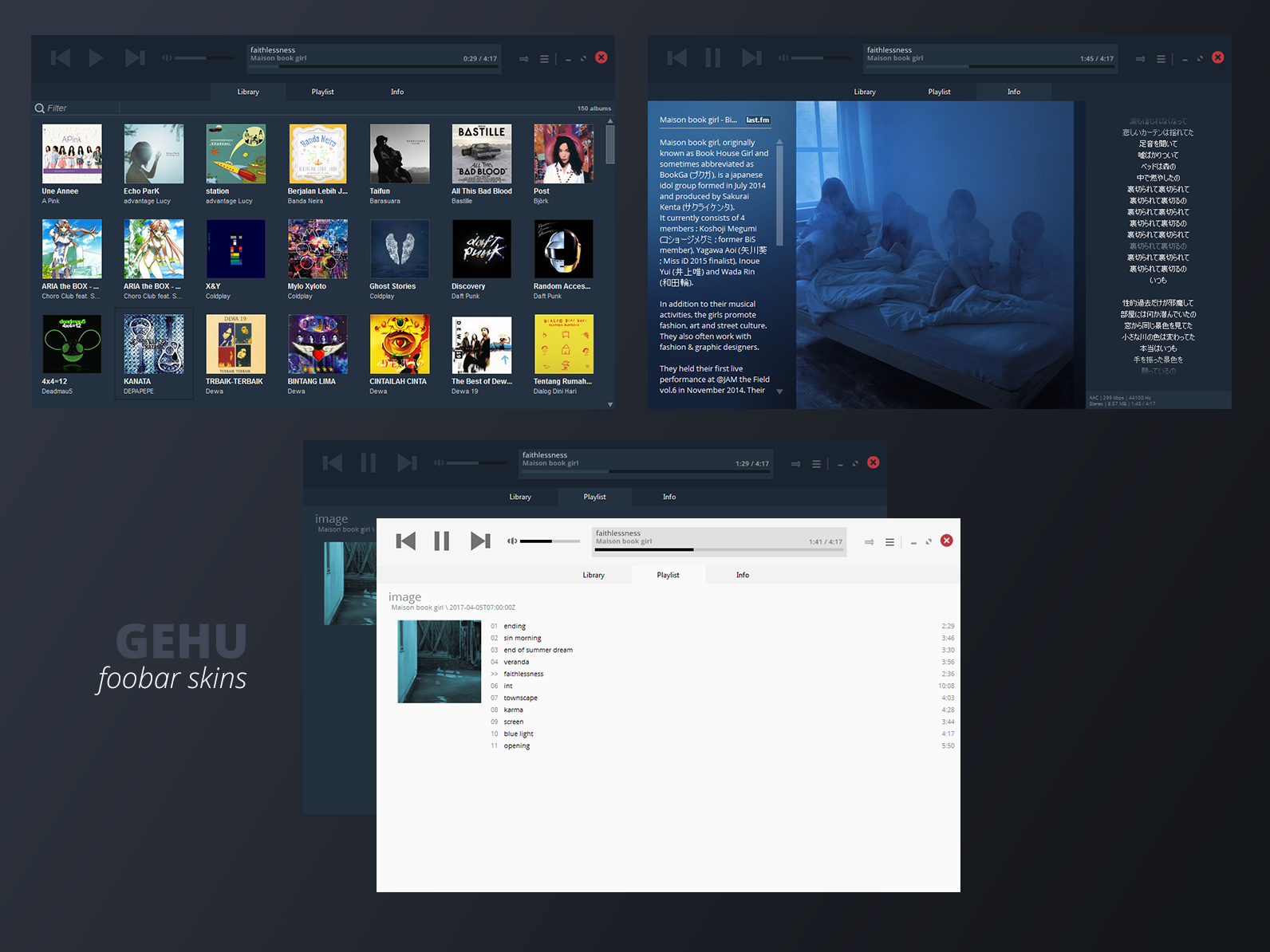The width and height of the screenshot is (1270, 952).
Task: Open hamburger menu in light window
Action: pos(889,542)
